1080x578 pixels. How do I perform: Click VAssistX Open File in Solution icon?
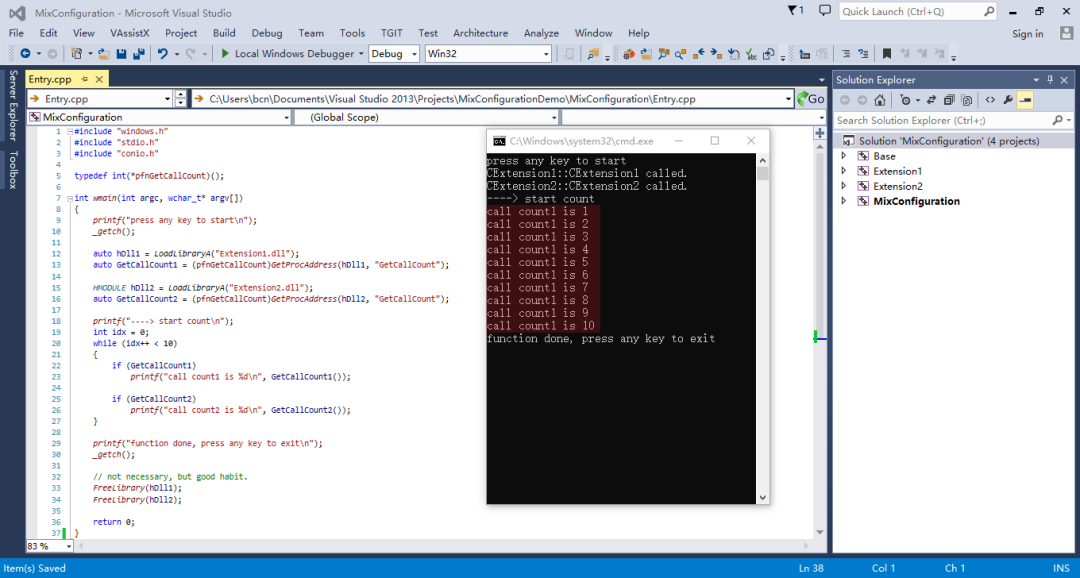[646, 54]
